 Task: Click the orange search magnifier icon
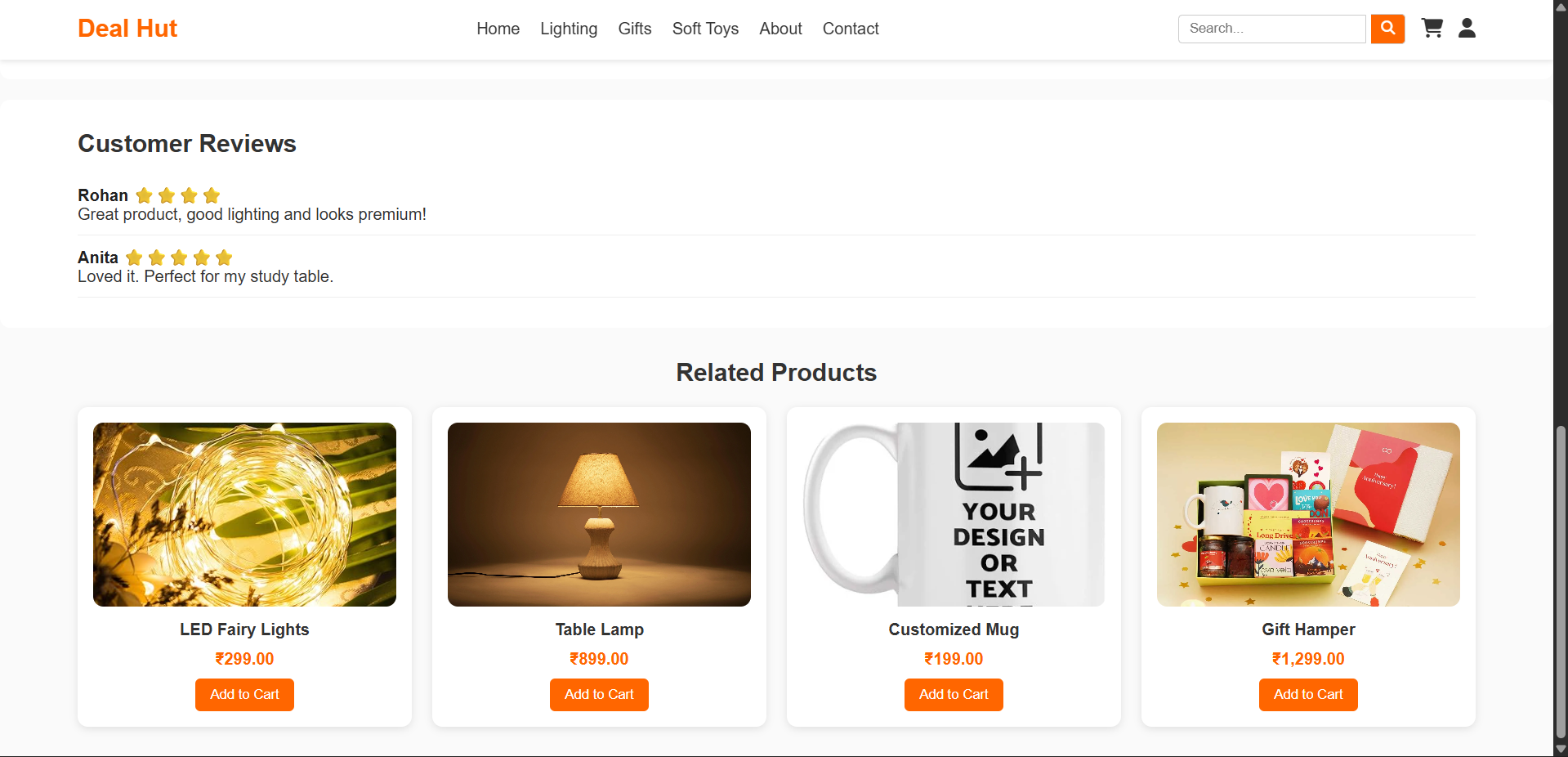click(x=1387, y=29)
